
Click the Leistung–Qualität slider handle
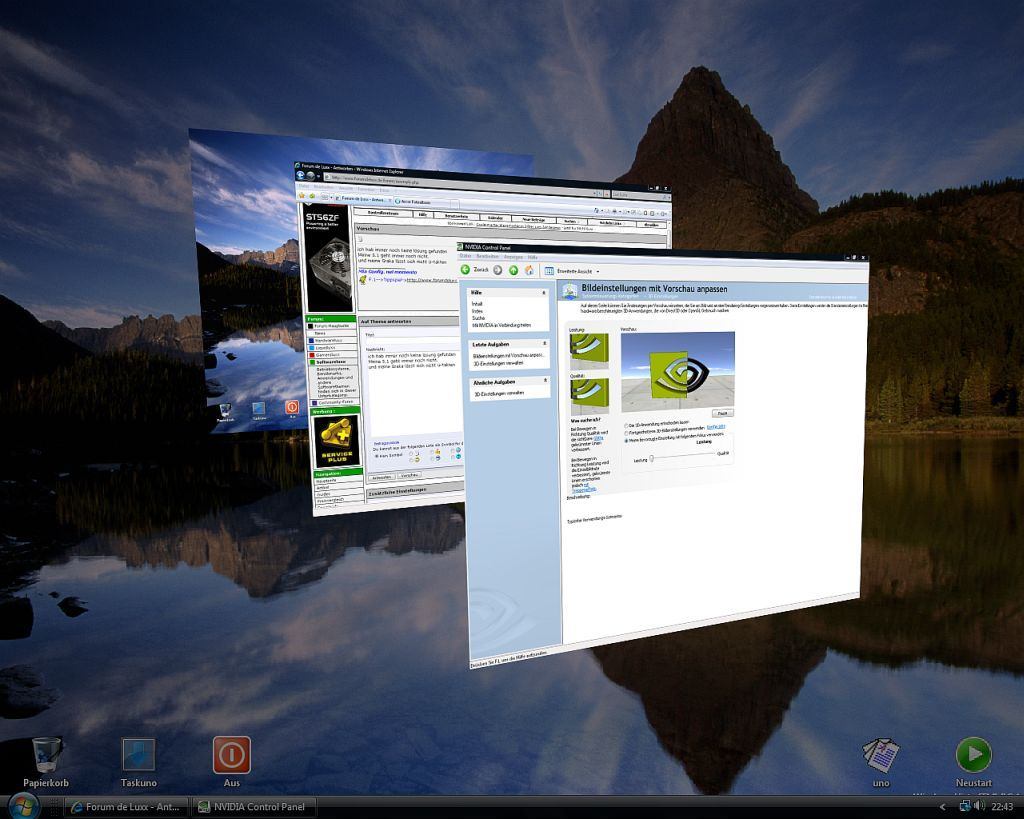(x=652, y=458)
